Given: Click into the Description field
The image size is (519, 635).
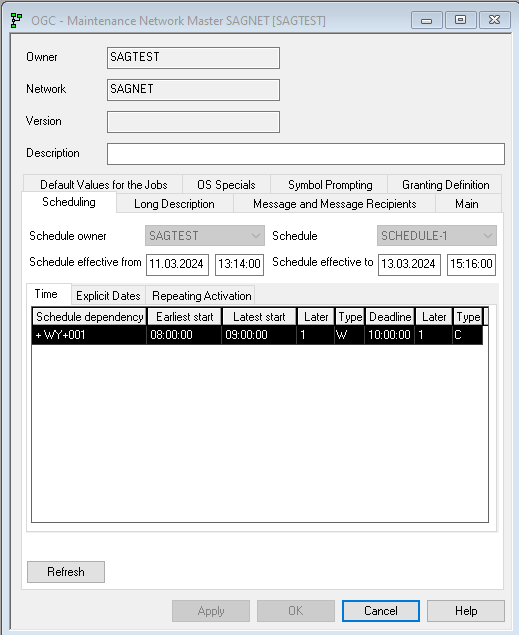Looking at the screenshot, I should (x=306, y=154).
